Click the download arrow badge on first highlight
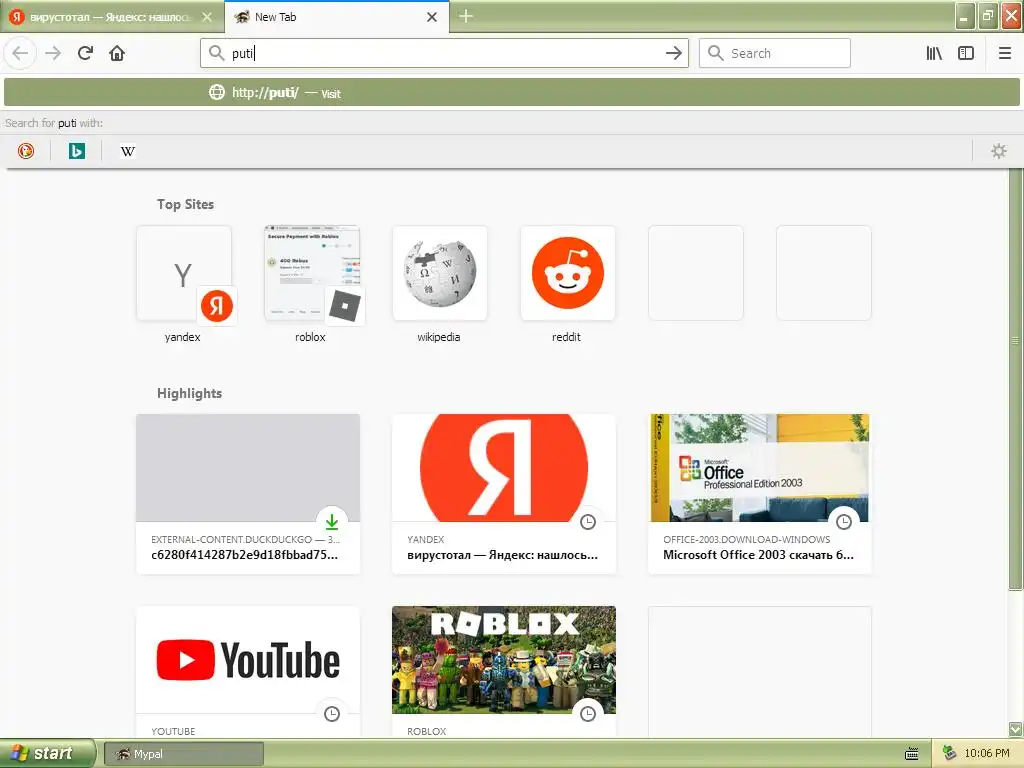 (x=332, y=522)
